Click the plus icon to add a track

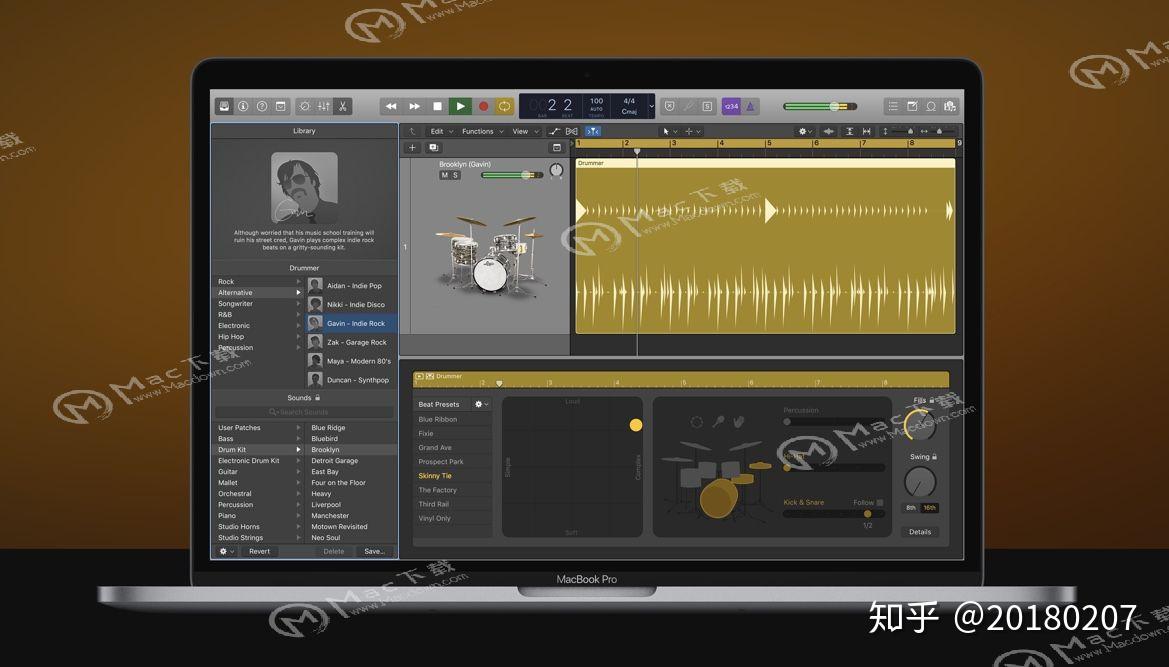[x=412, y=148]
